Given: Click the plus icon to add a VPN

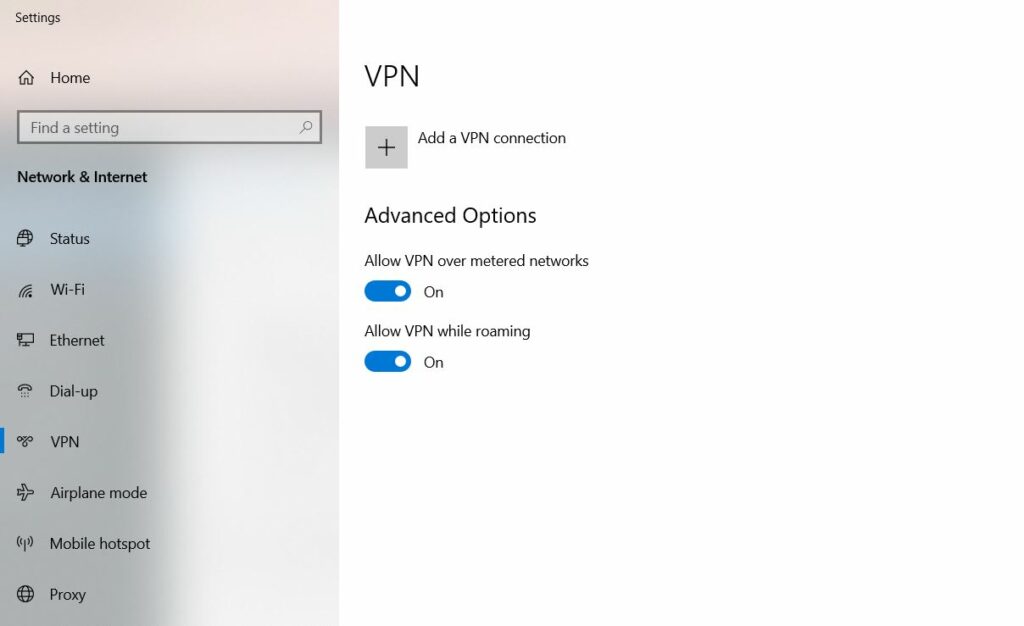Looking at the screenshot, I should [386, 146].
